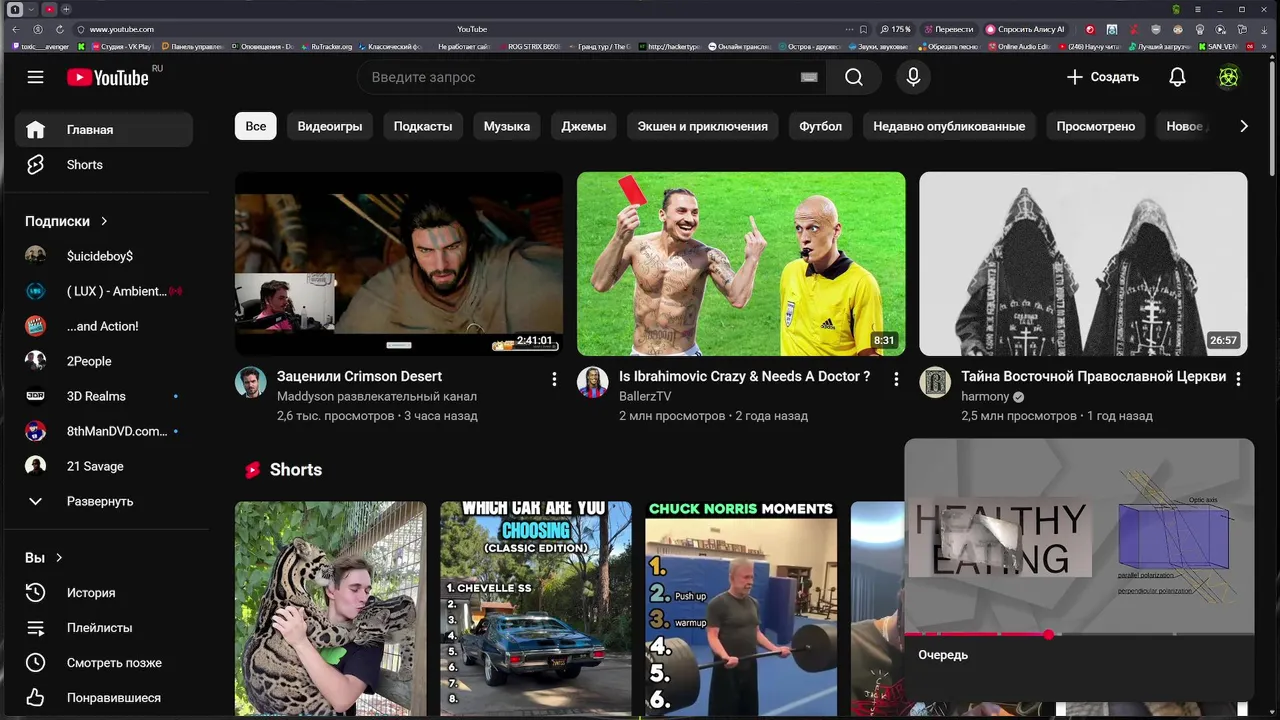Open Очередь in the miniplayer
This screenshot has height=720, width=1280.
(943, 655)
